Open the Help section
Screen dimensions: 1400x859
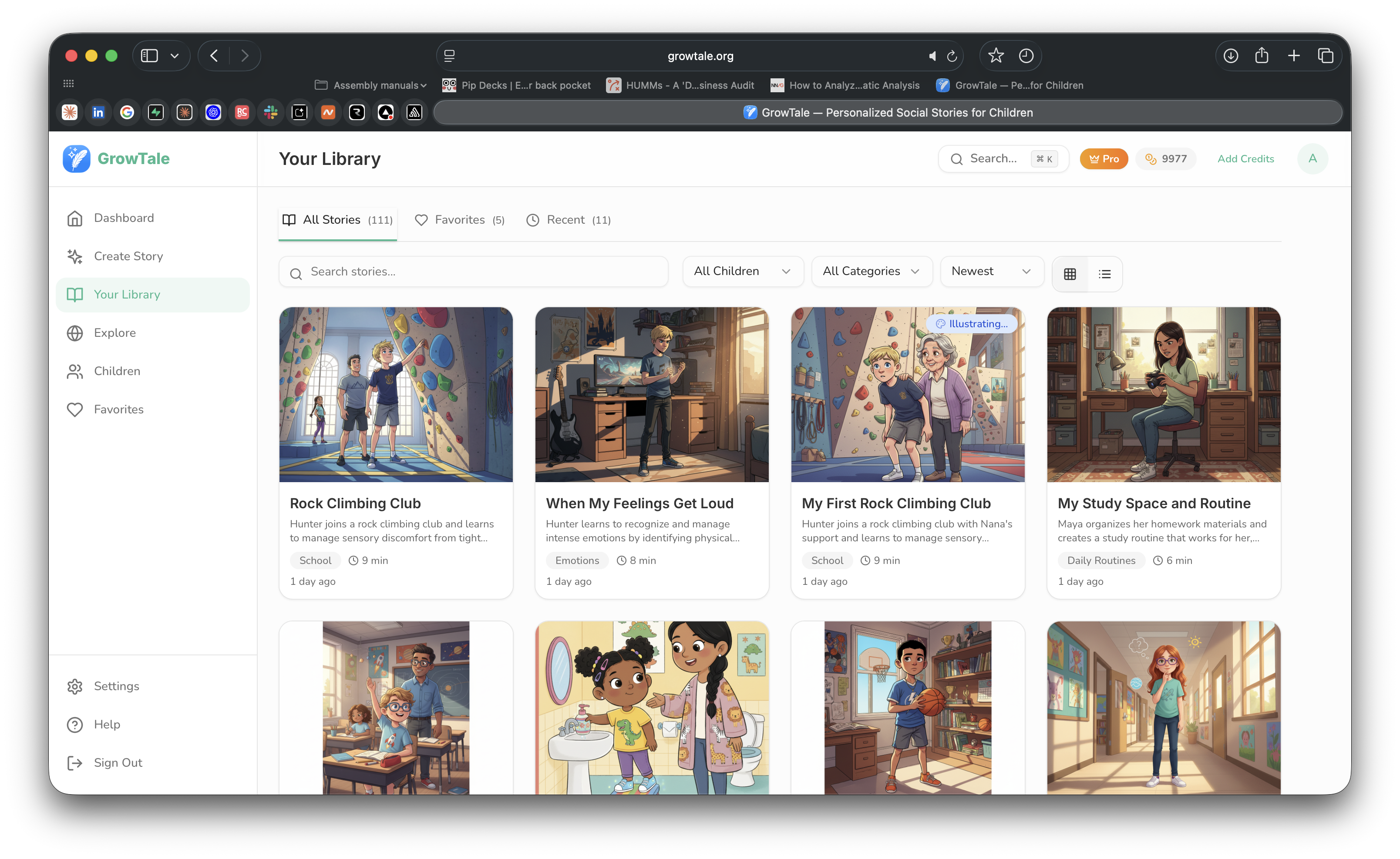click(107, 725)
